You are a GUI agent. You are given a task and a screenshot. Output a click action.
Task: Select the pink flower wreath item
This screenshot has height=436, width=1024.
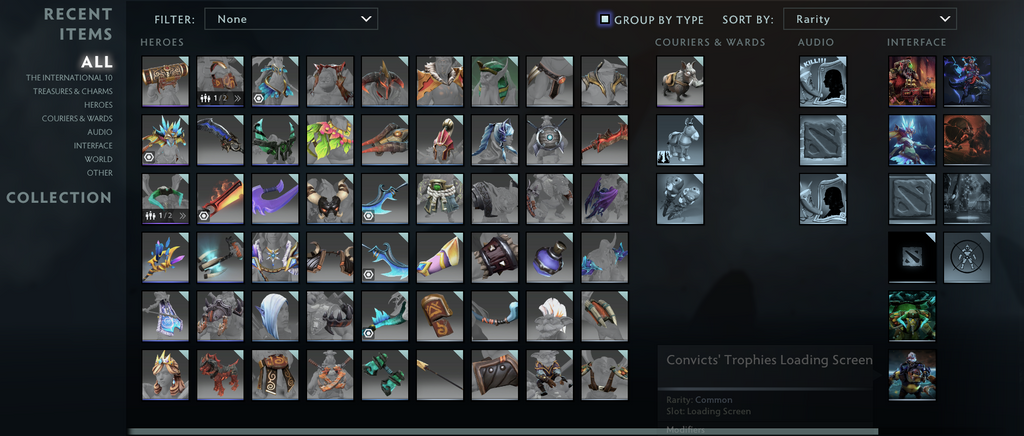(330, 140)
